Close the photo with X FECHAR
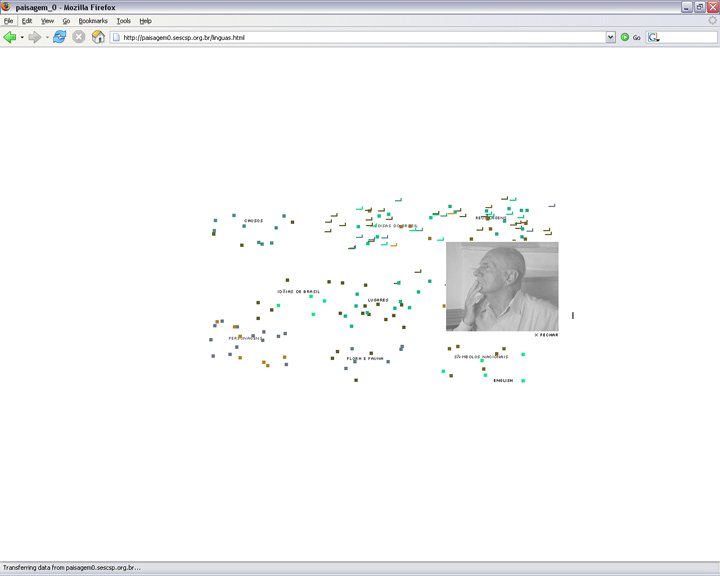 [x=546, y=335]
